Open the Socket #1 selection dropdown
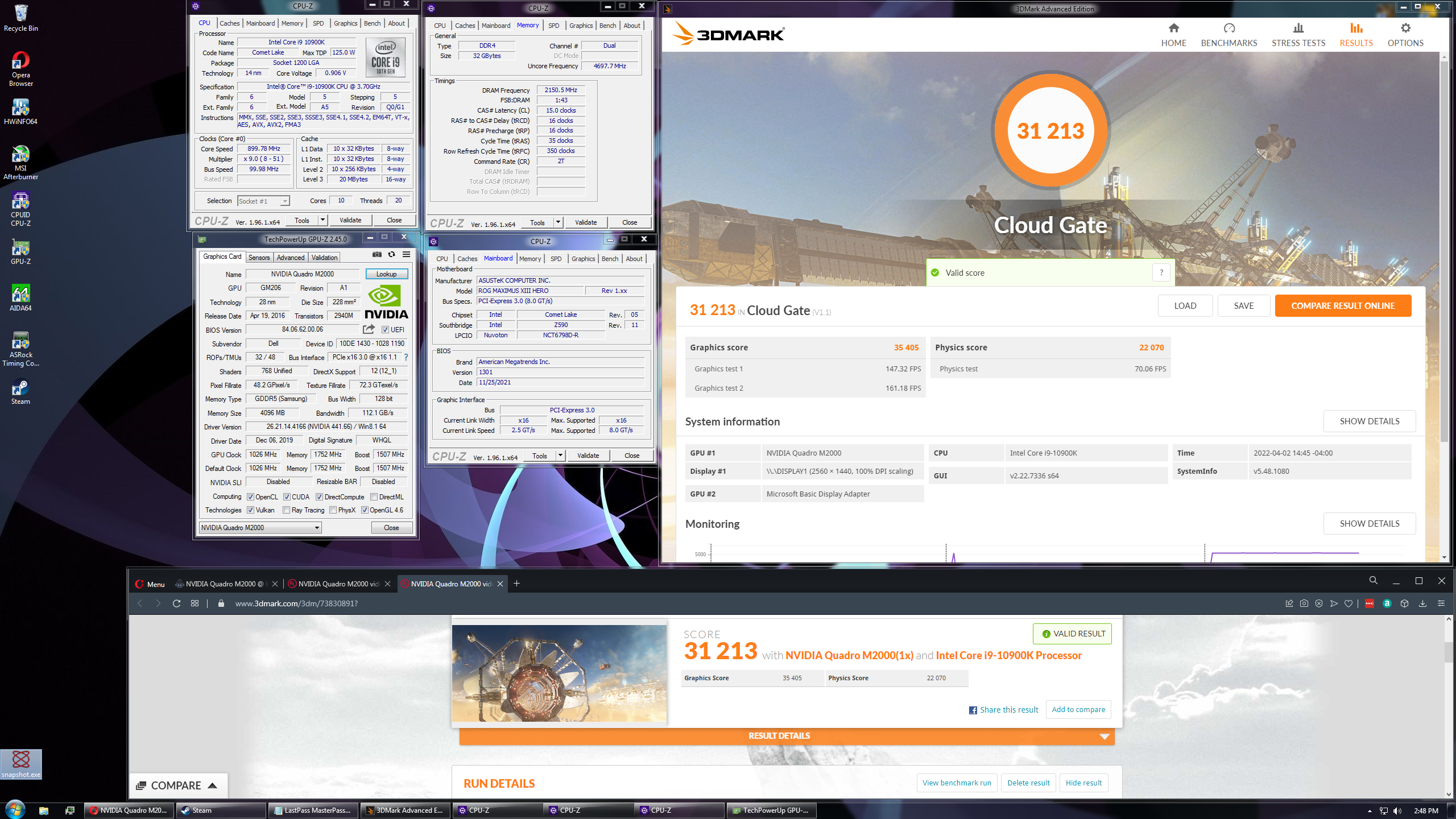The height and width of the screenshot is (819, 1456). click(x=263, y=201)
